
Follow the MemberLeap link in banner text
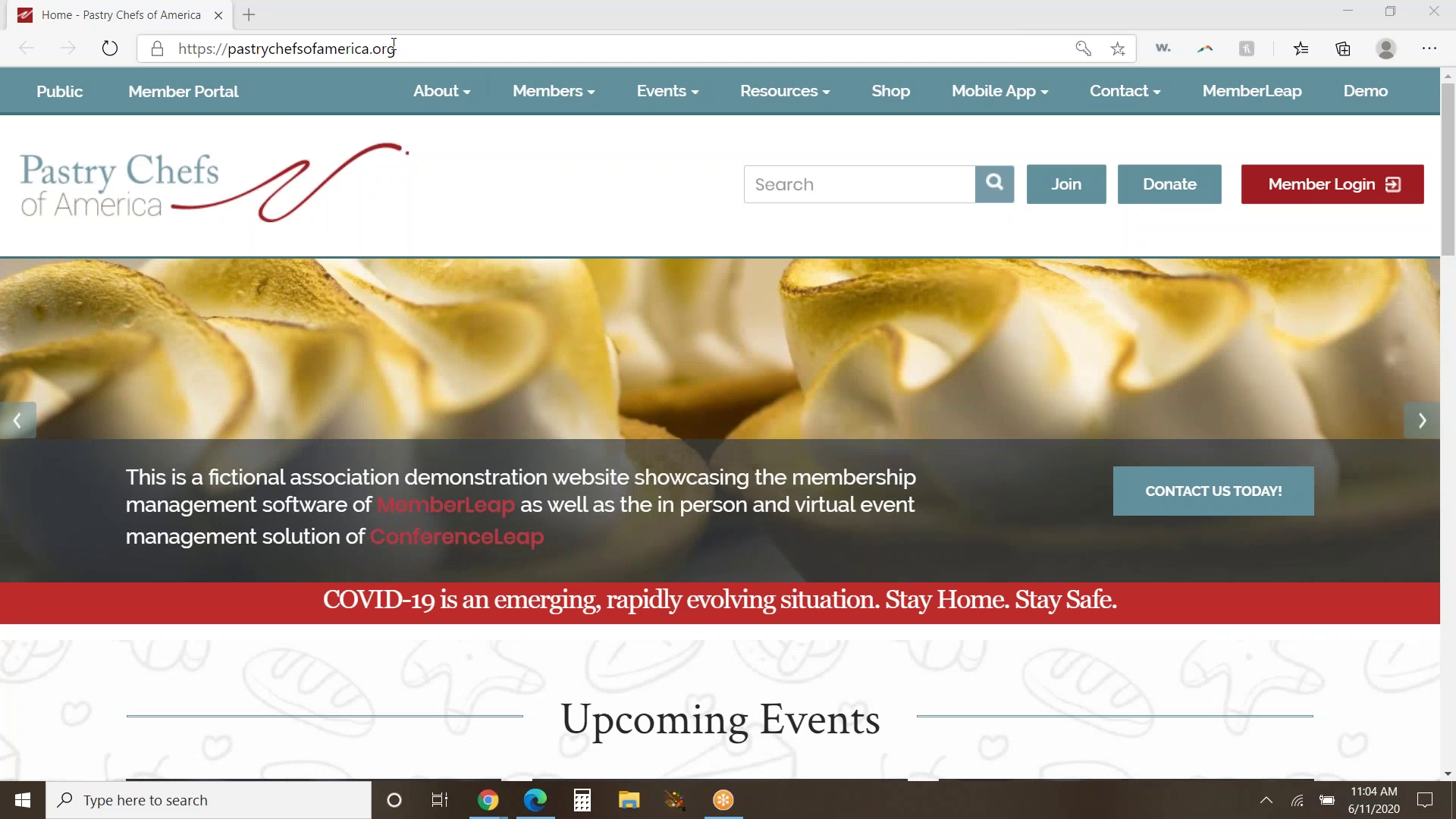point(445,505)
